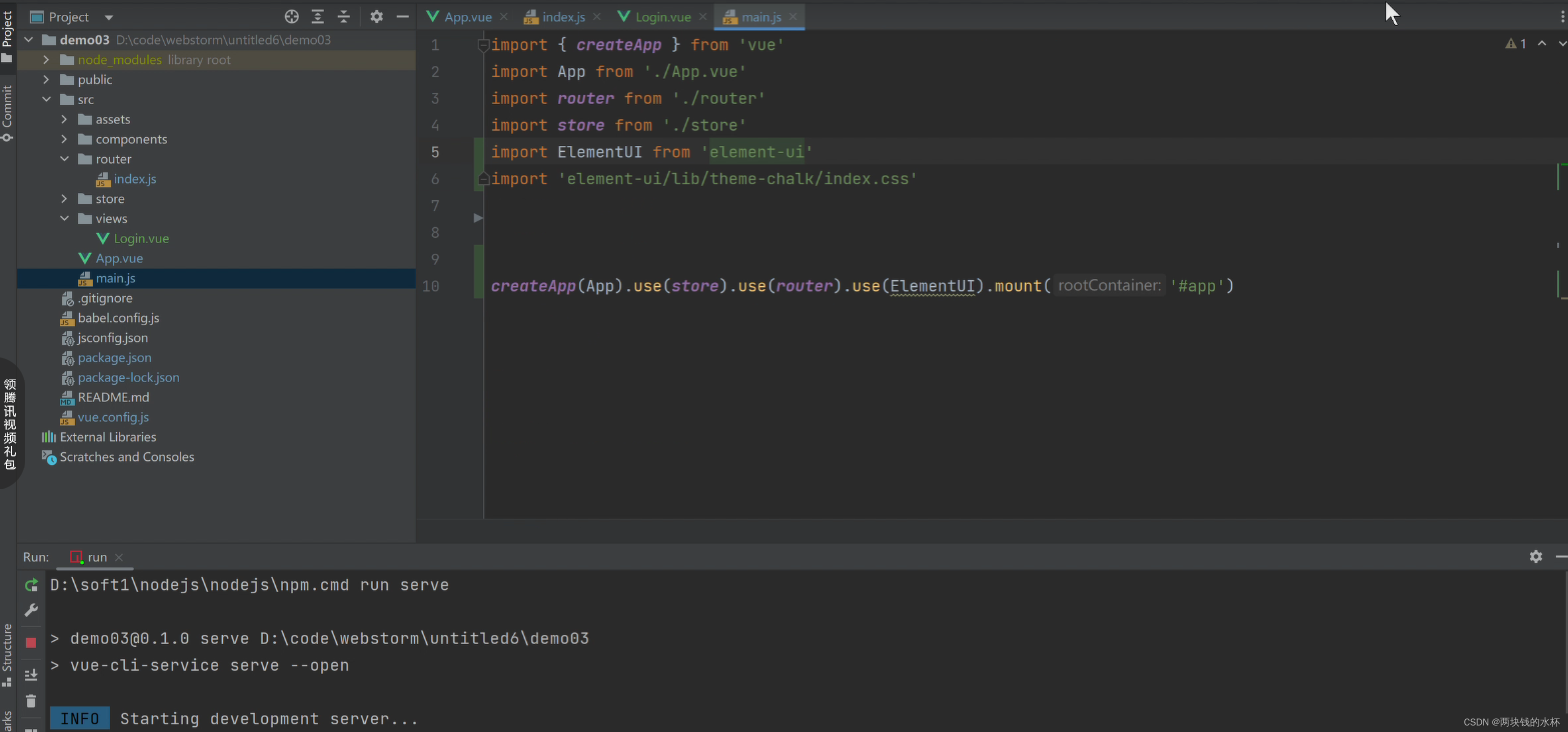Expand the store folder

64,198
